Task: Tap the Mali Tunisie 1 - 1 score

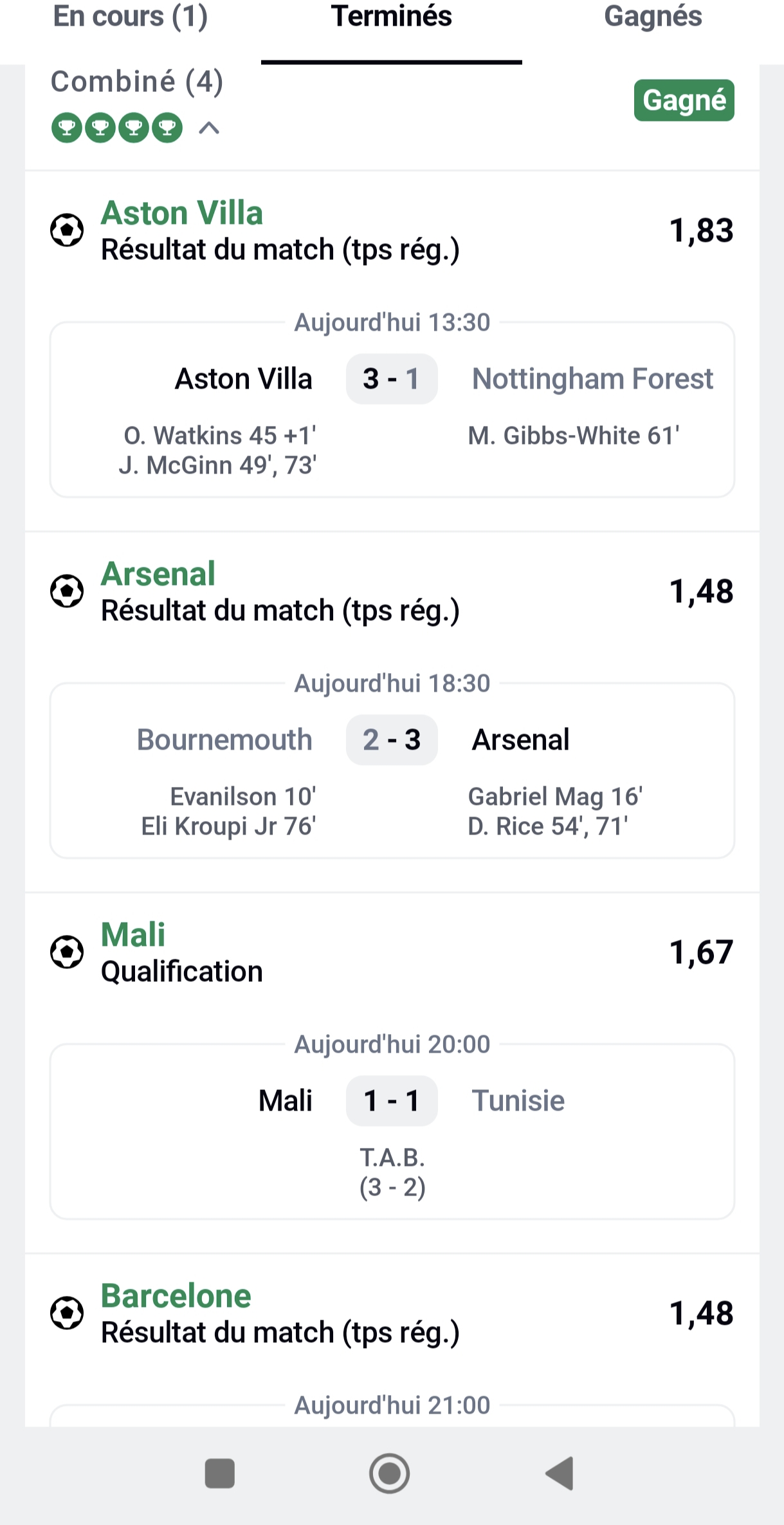Action: (x=392, y=1101)
